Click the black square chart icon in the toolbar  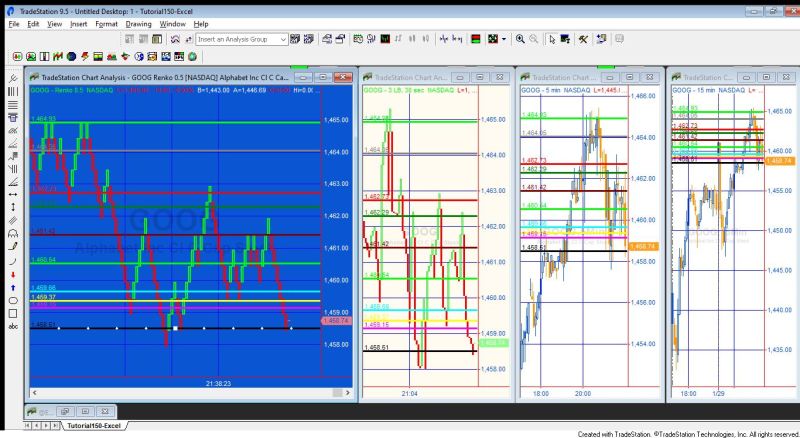[385, 39]
